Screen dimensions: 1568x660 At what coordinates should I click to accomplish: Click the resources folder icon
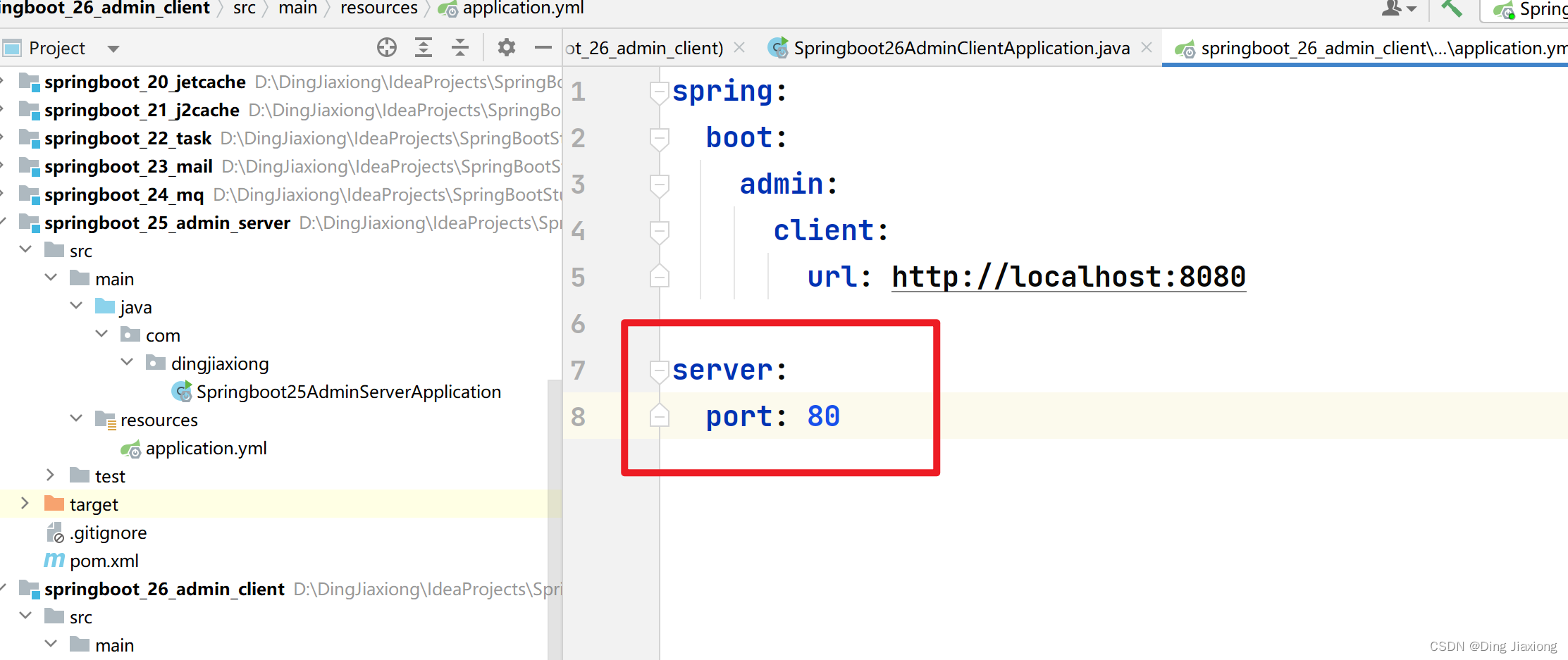click(106, 420)
